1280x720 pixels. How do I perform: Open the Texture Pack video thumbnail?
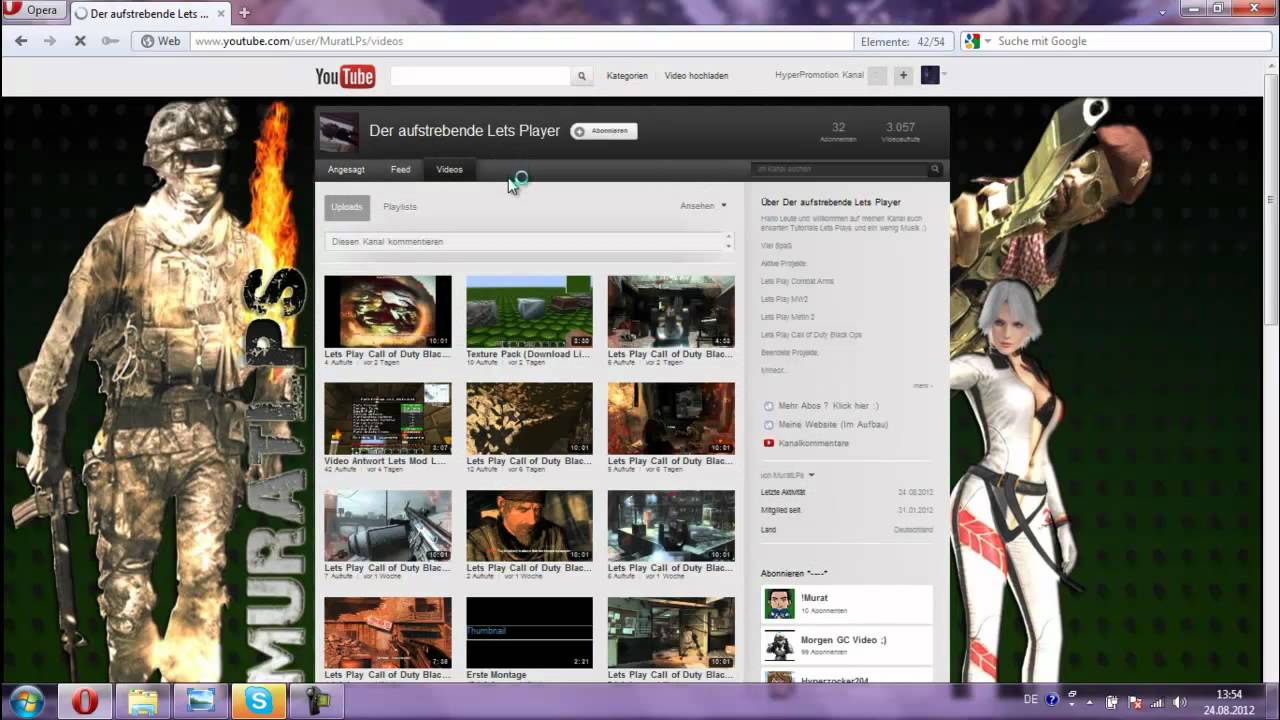pyautogui.click(x=529, y=312)
